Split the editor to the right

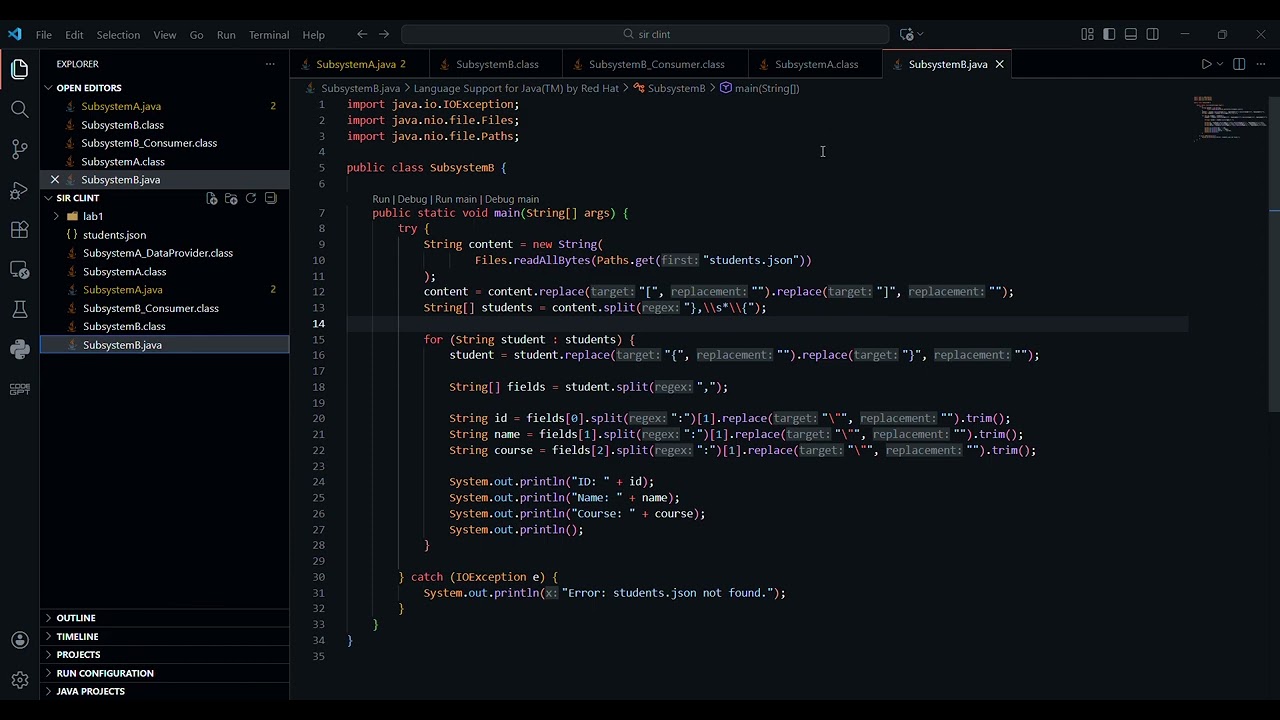(1239, 64)
